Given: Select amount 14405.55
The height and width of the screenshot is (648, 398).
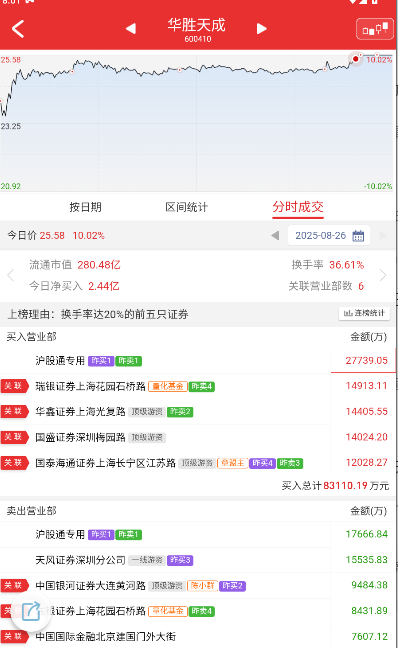Looking at the screenshot, I should tap(367, 412).
